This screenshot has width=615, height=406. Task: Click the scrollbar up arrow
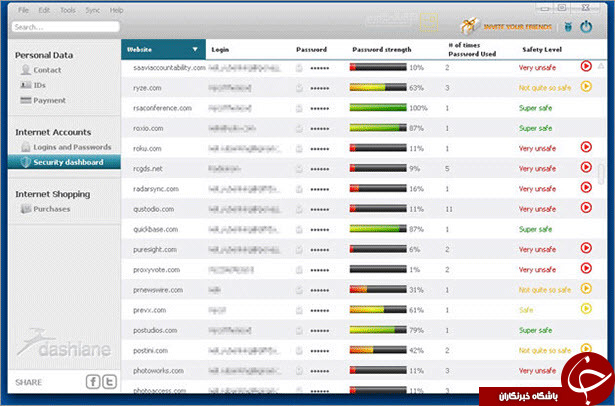click(x=601, y=66)
